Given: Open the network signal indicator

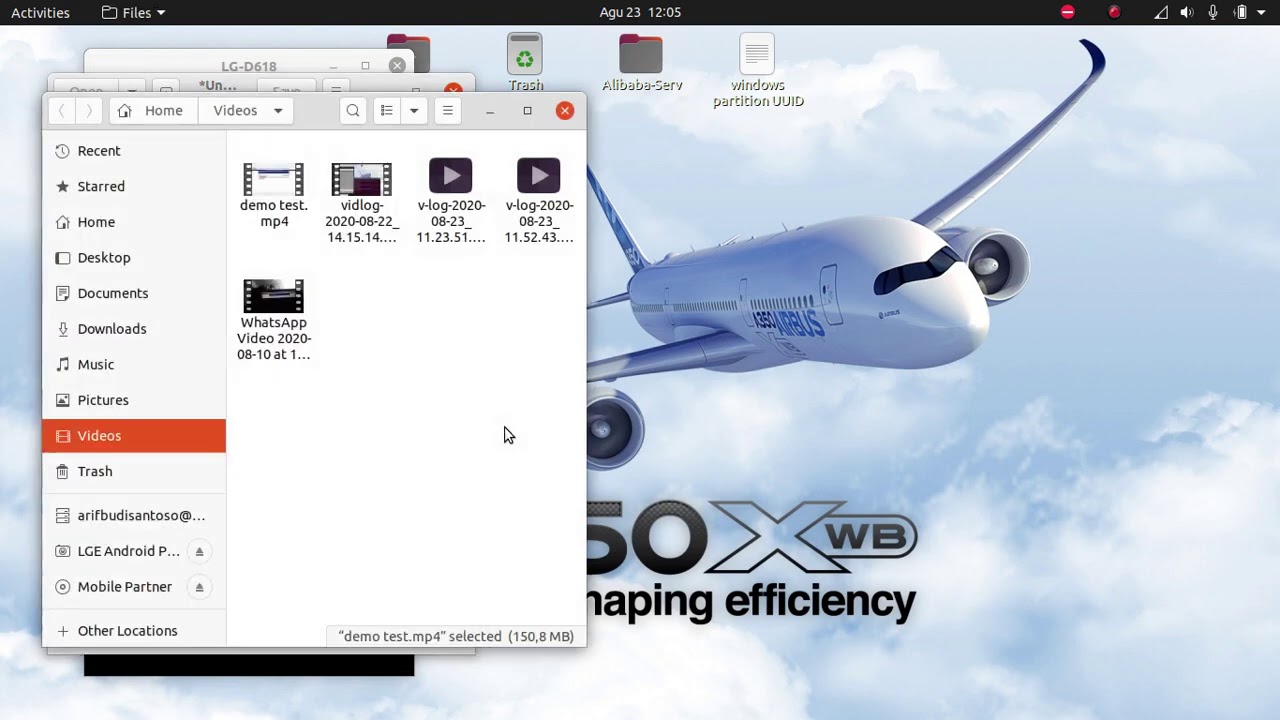Looking at the screenshot, I should 1161,12.
